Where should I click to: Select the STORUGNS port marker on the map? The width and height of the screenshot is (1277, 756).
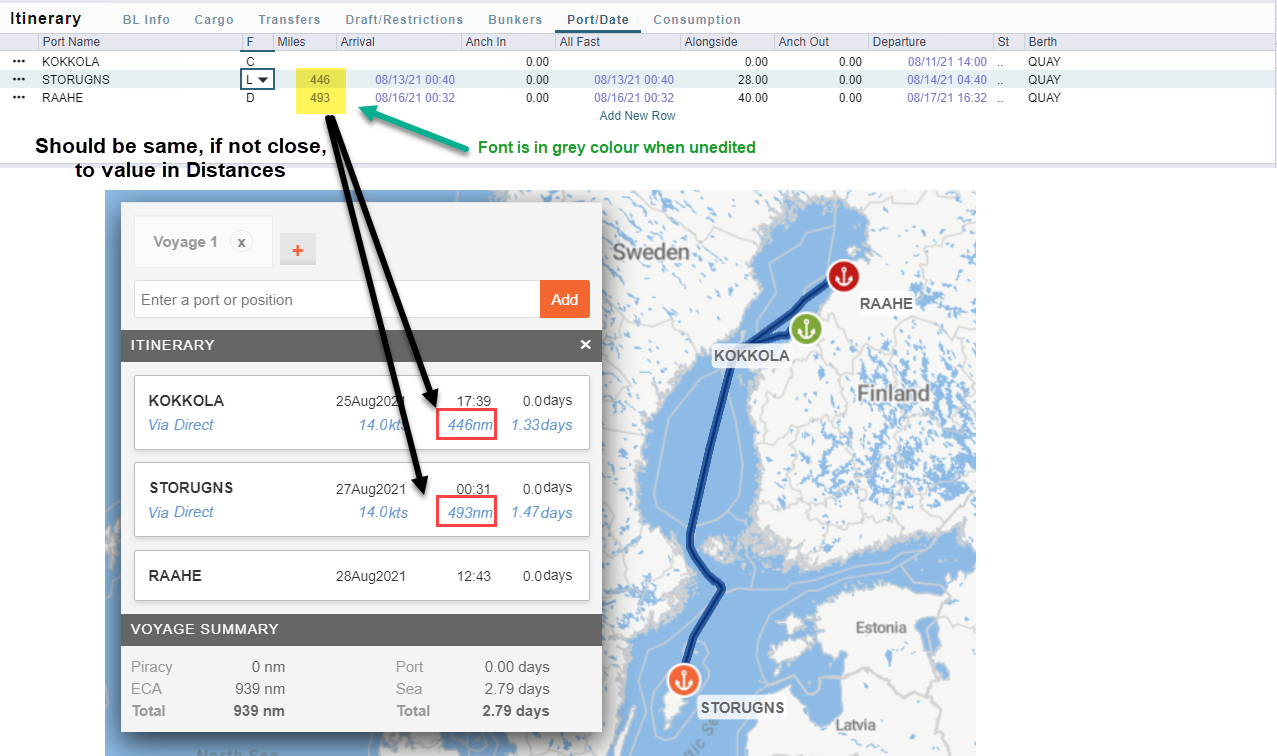coord(683,679)
